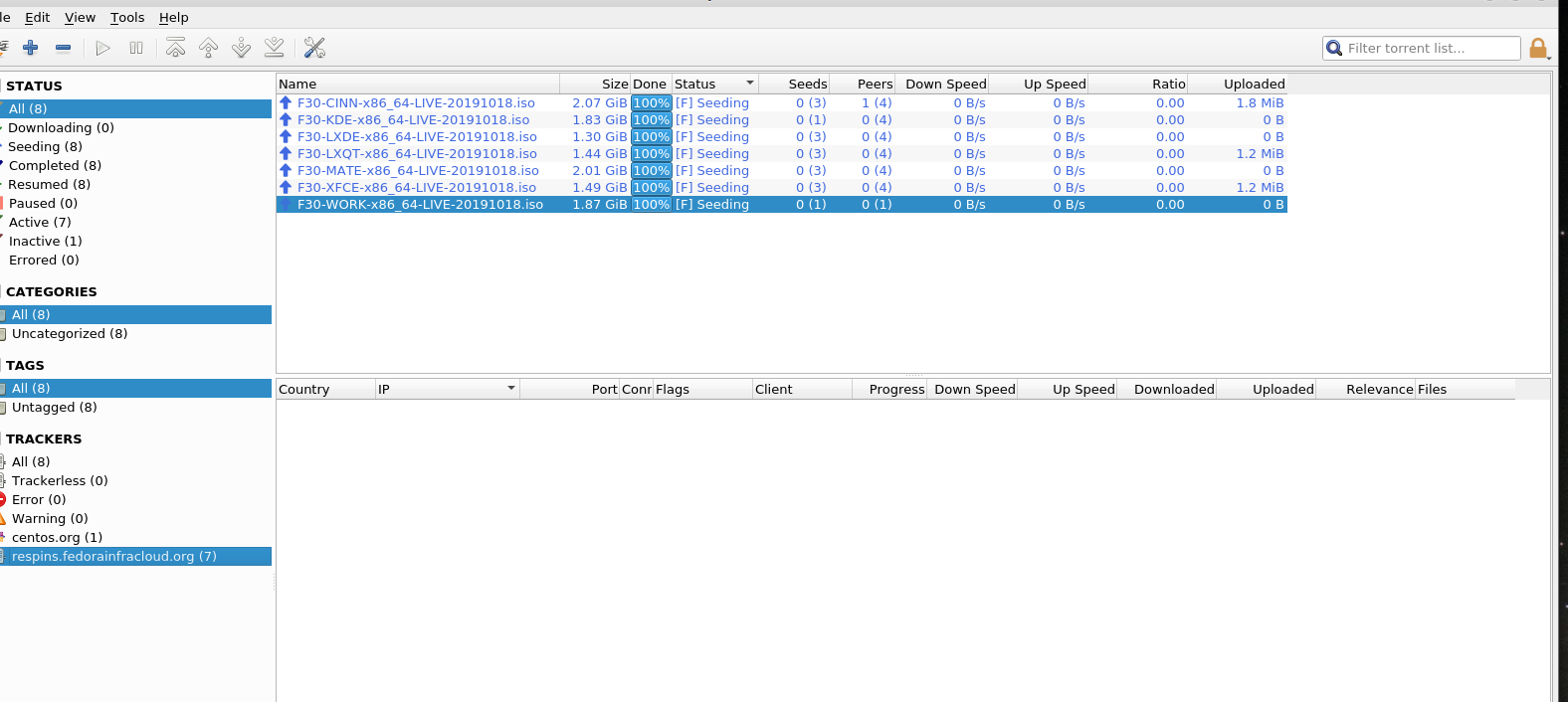Click upload arrow icon of F30-XFCE torrent
Viewport: 1568px width, 702px height.
(x=286, y=187)
